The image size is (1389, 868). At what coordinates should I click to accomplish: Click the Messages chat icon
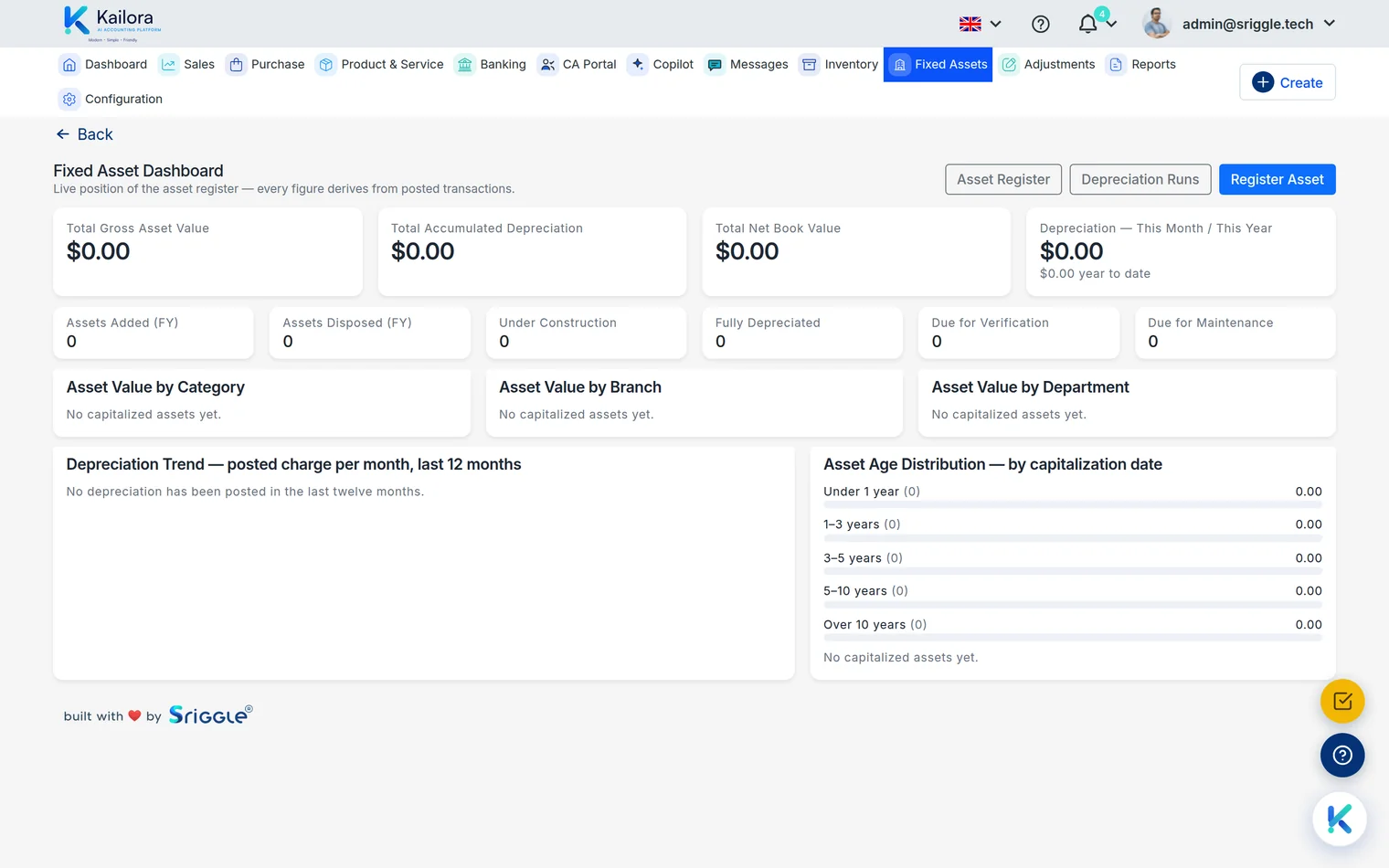pos(715,65)
